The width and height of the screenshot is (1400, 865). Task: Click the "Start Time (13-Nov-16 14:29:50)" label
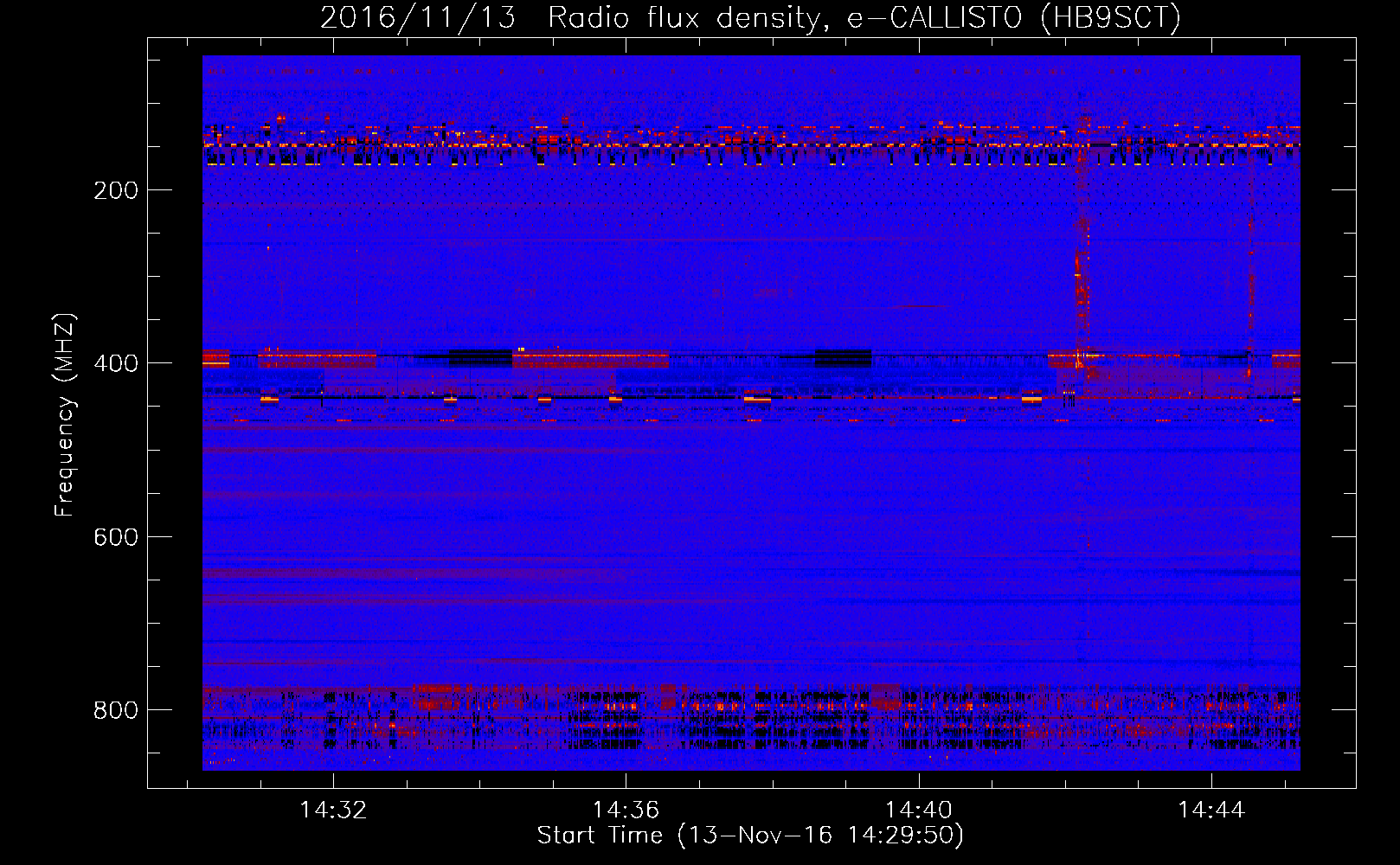[x=750, y=836]
